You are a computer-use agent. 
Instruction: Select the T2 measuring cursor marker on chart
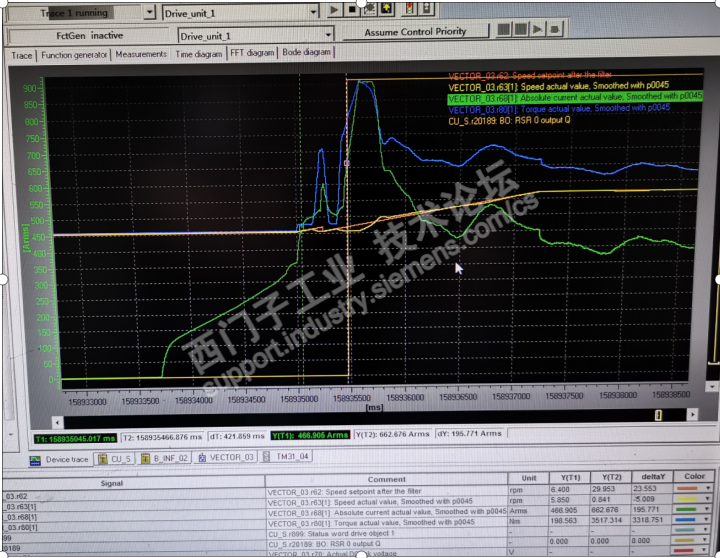coord(347,163)
